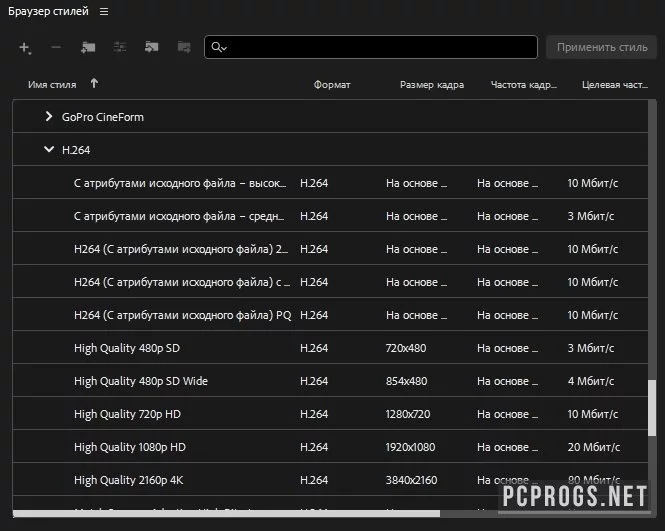Click the 1920x1080 frame size cell

[x=410, y=447]
